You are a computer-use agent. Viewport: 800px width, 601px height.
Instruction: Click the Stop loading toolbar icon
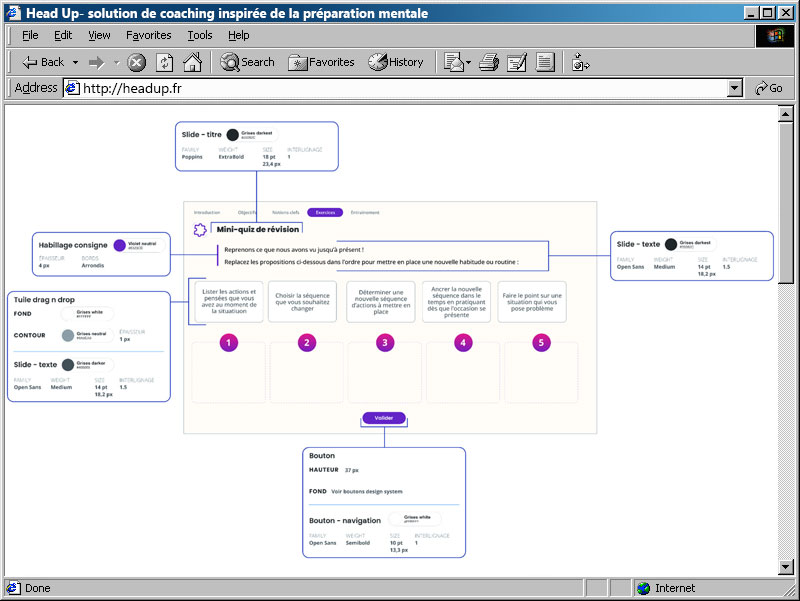point(137,62)
